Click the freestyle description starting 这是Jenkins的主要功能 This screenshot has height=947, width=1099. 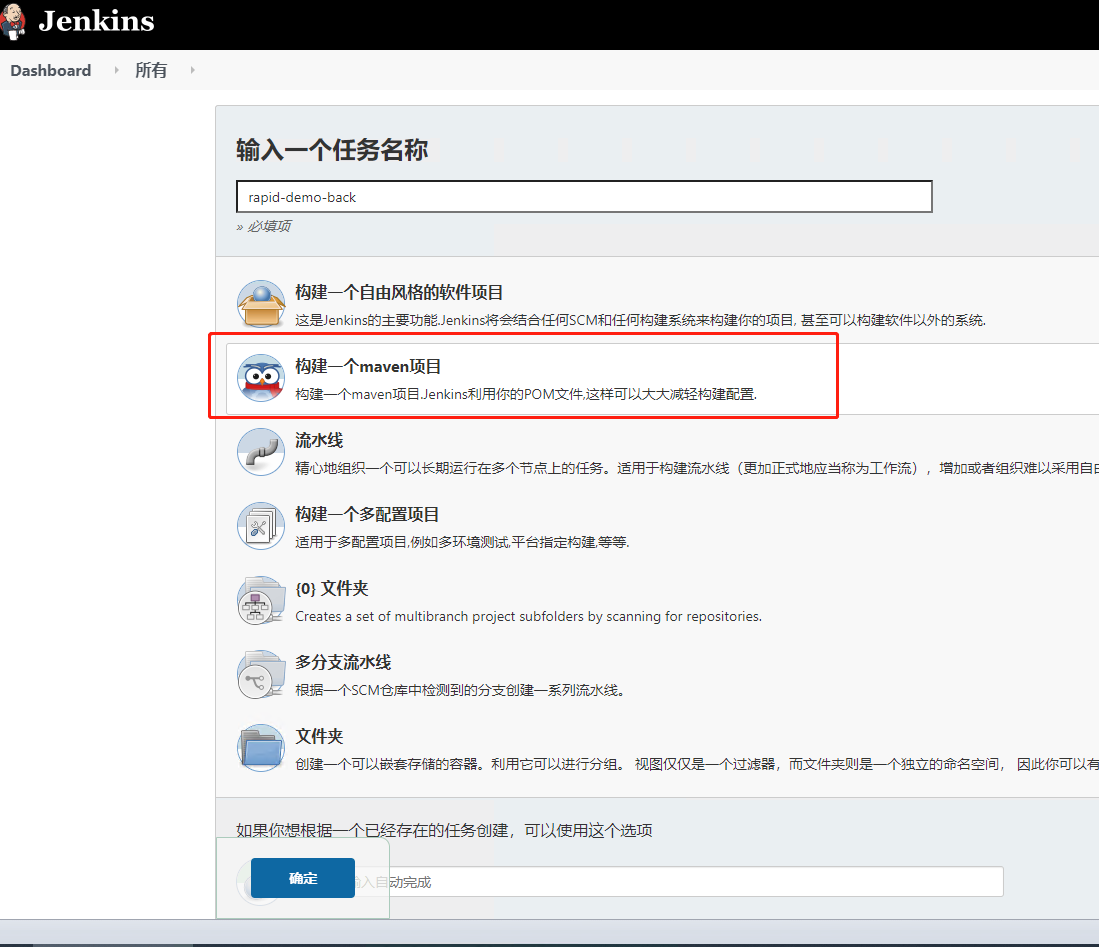(641, 320)
